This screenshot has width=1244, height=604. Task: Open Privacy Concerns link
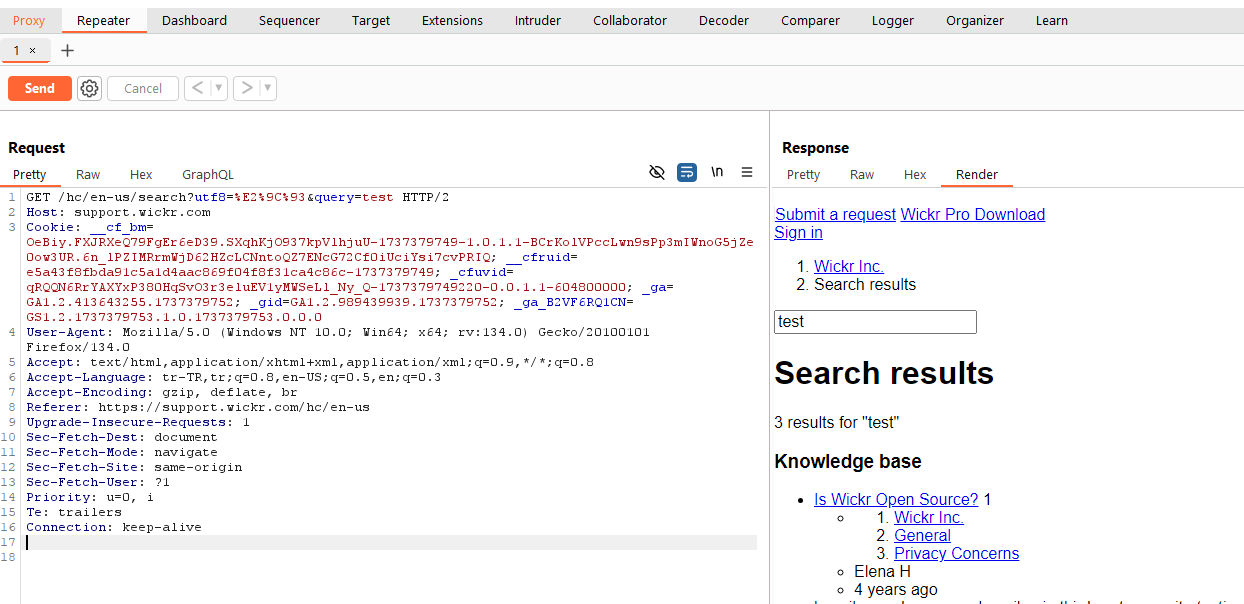(957, 553)
